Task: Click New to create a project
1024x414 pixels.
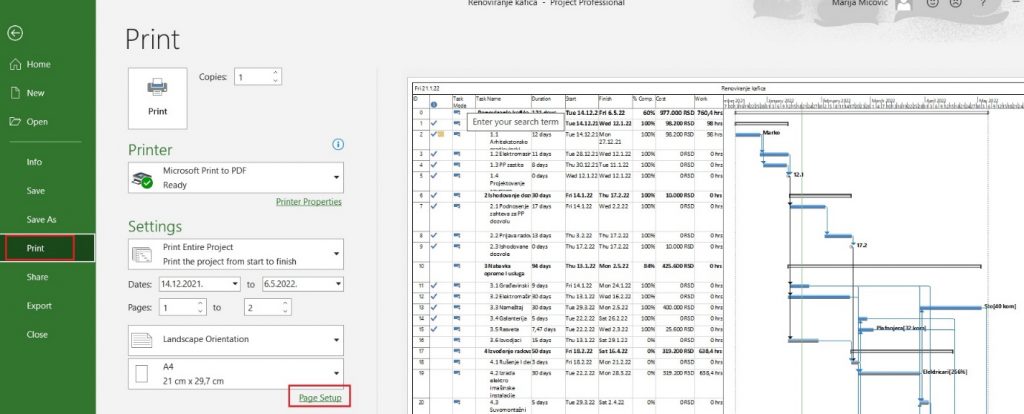Action: click(35, 93)
